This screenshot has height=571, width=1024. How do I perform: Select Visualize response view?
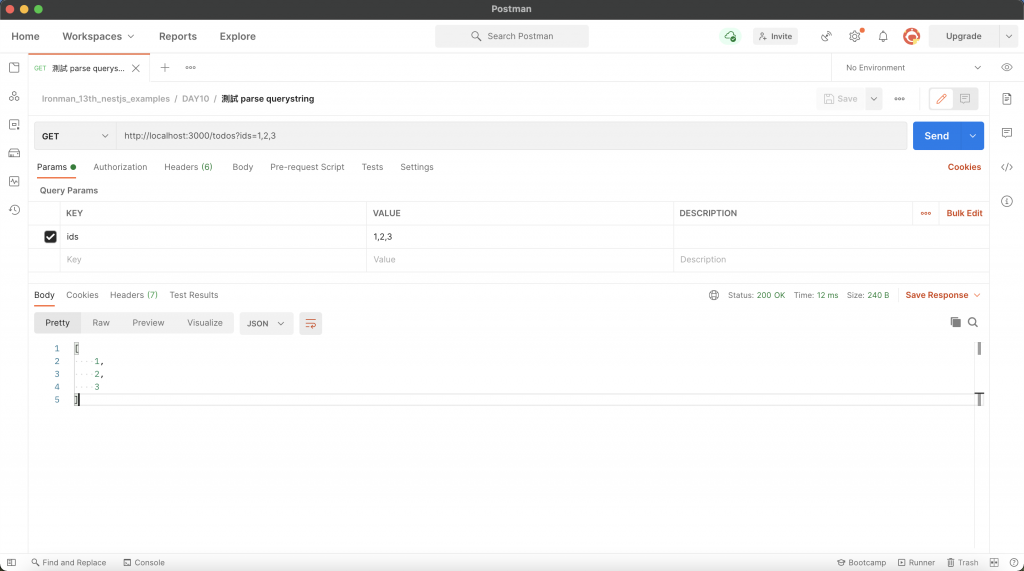coord(204,323)
